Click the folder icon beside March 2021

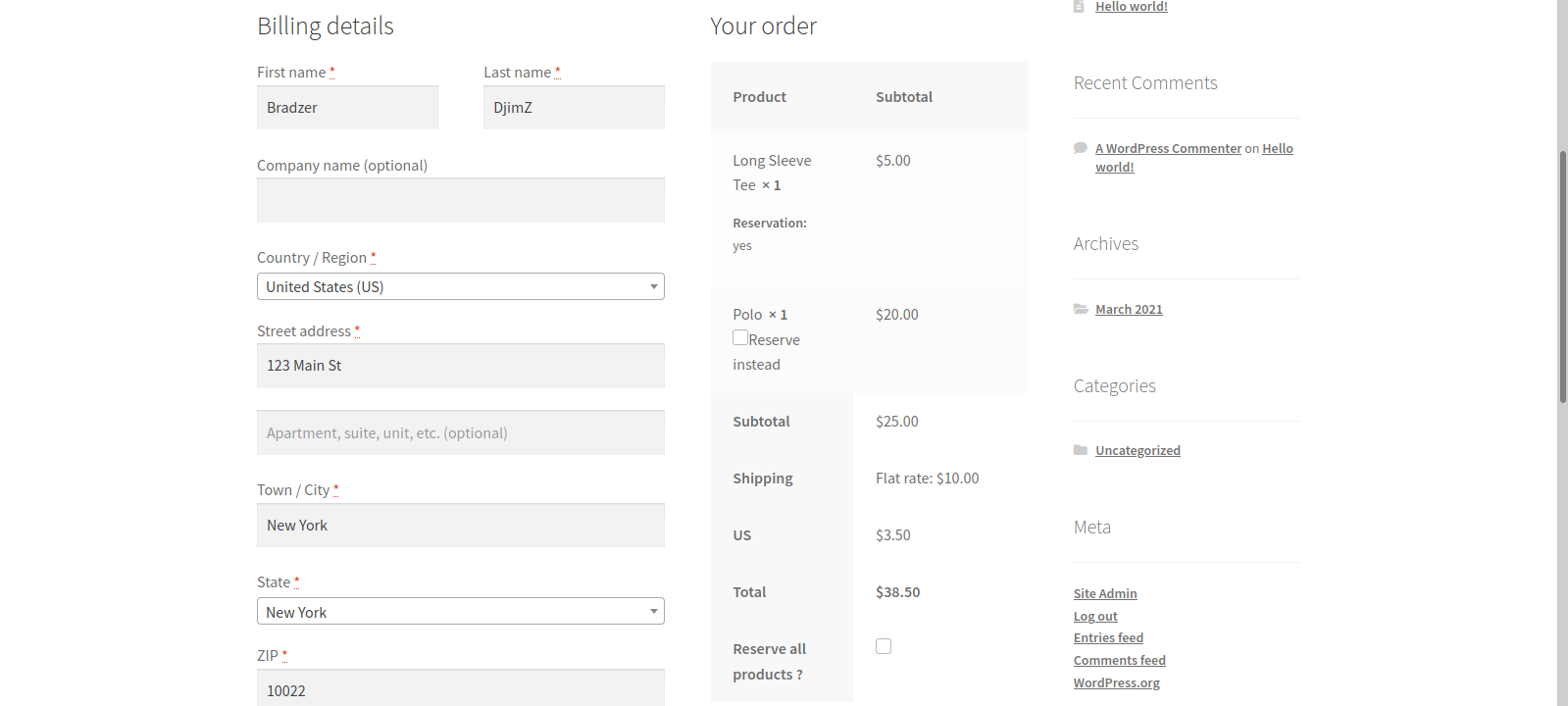point(1081,309)
